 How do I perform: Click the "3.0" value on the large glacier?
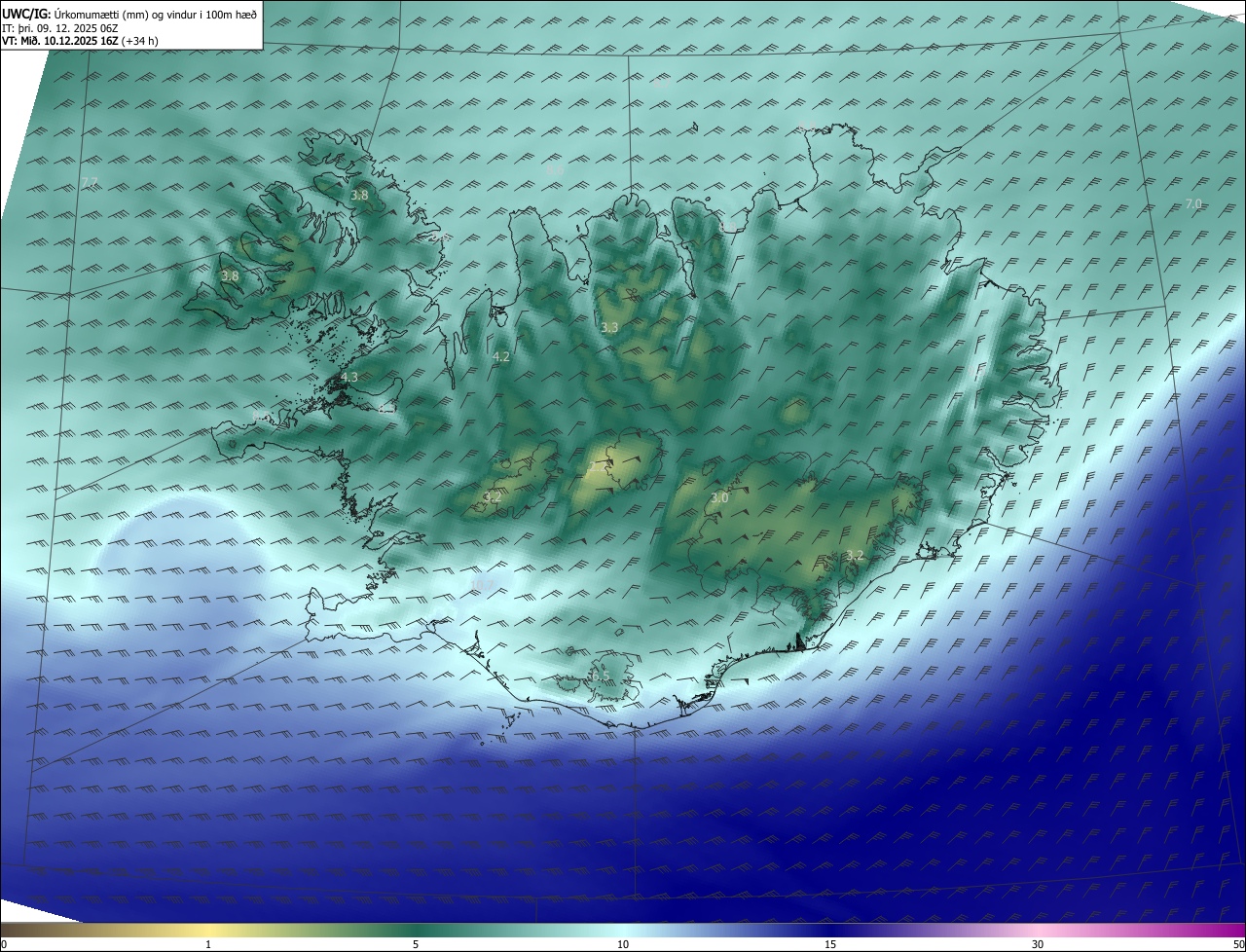(x=719, y=497)
